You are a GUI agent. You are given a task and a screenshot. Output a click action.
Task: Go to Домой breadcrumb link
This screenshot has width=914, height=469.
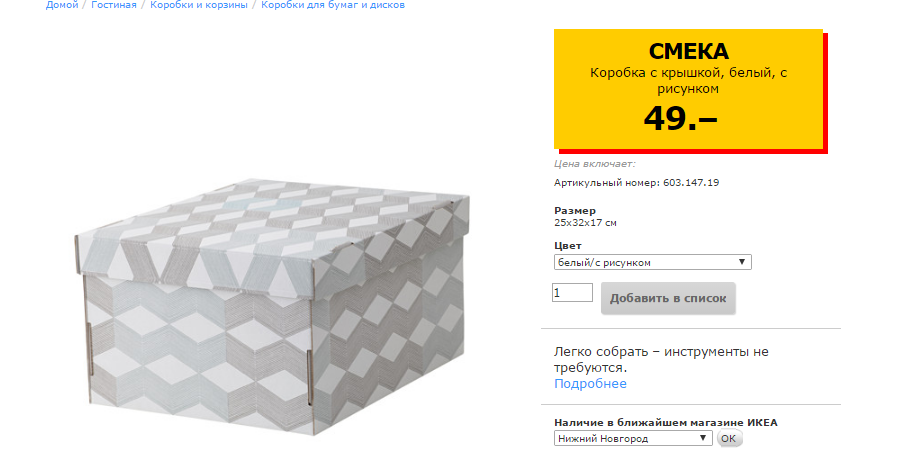pyautogui.click(x=61, y=5)
